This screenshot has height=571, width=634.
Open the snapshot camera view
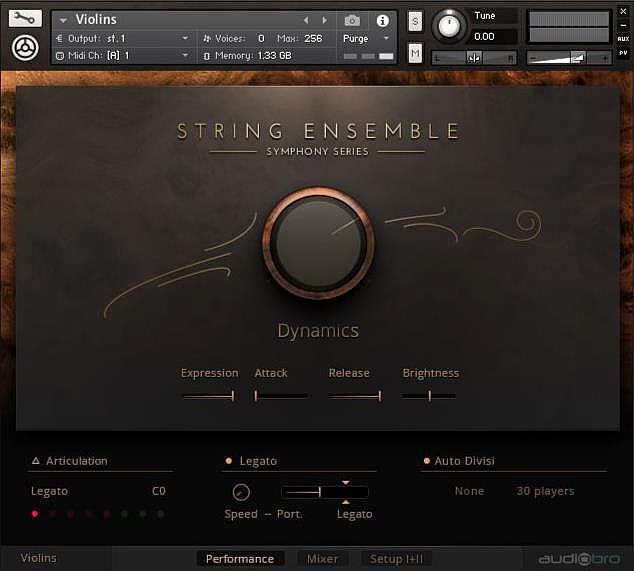(352, 20)
